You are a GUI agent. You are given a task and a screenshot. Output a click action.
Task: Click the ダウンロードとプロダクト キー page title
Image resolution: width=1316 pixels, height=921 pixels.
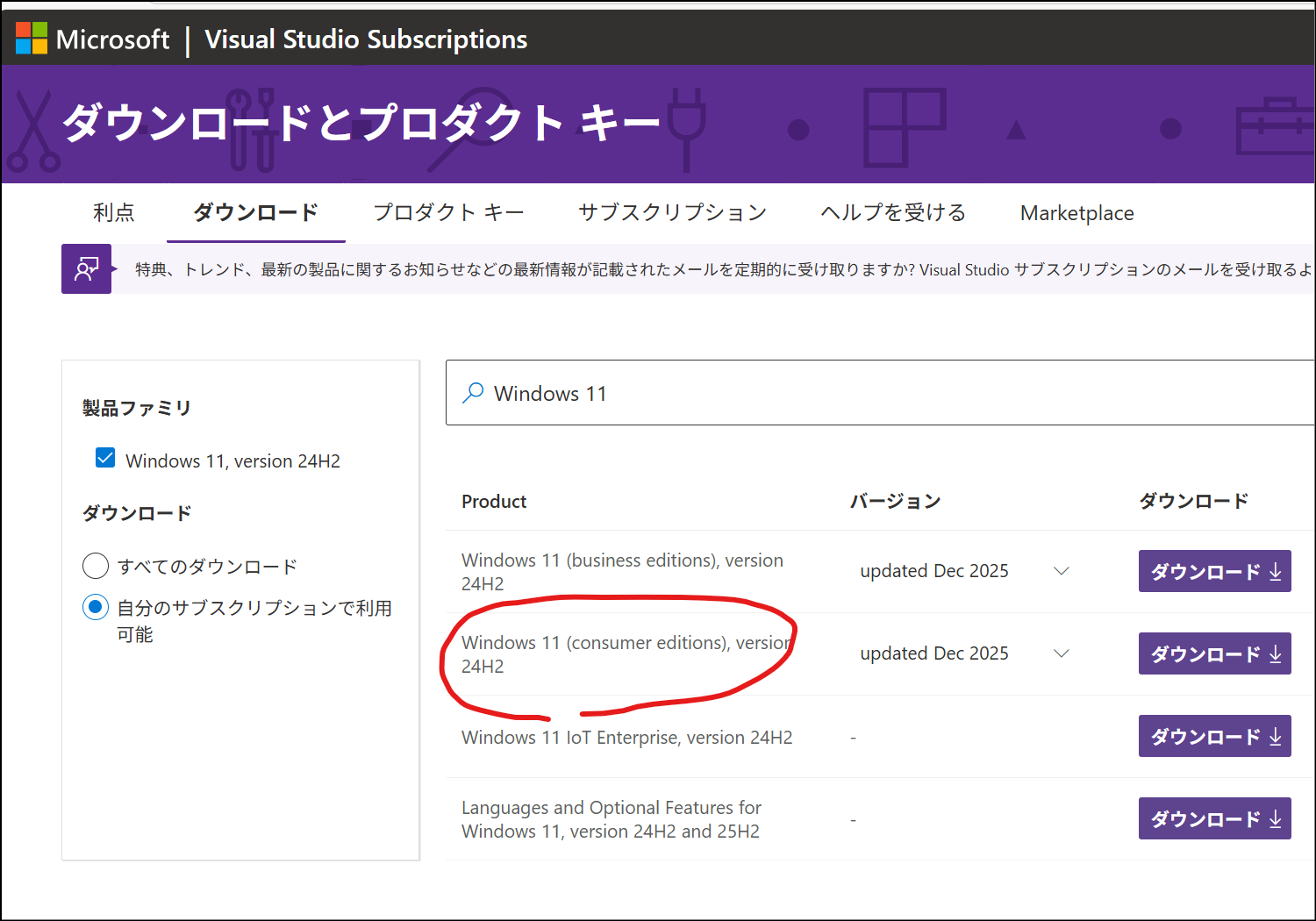[361, 123]
